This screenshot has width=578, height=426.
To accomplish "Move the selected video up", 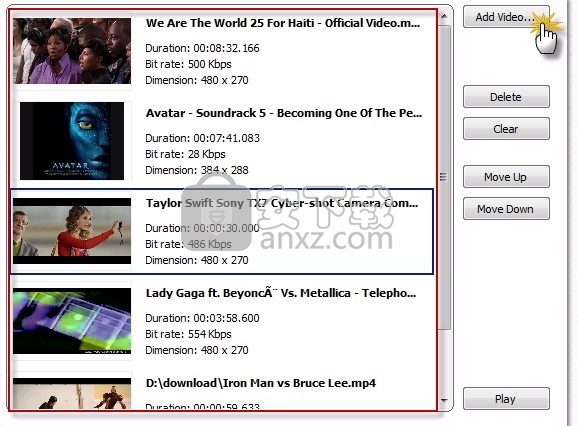I will [506, 177].
